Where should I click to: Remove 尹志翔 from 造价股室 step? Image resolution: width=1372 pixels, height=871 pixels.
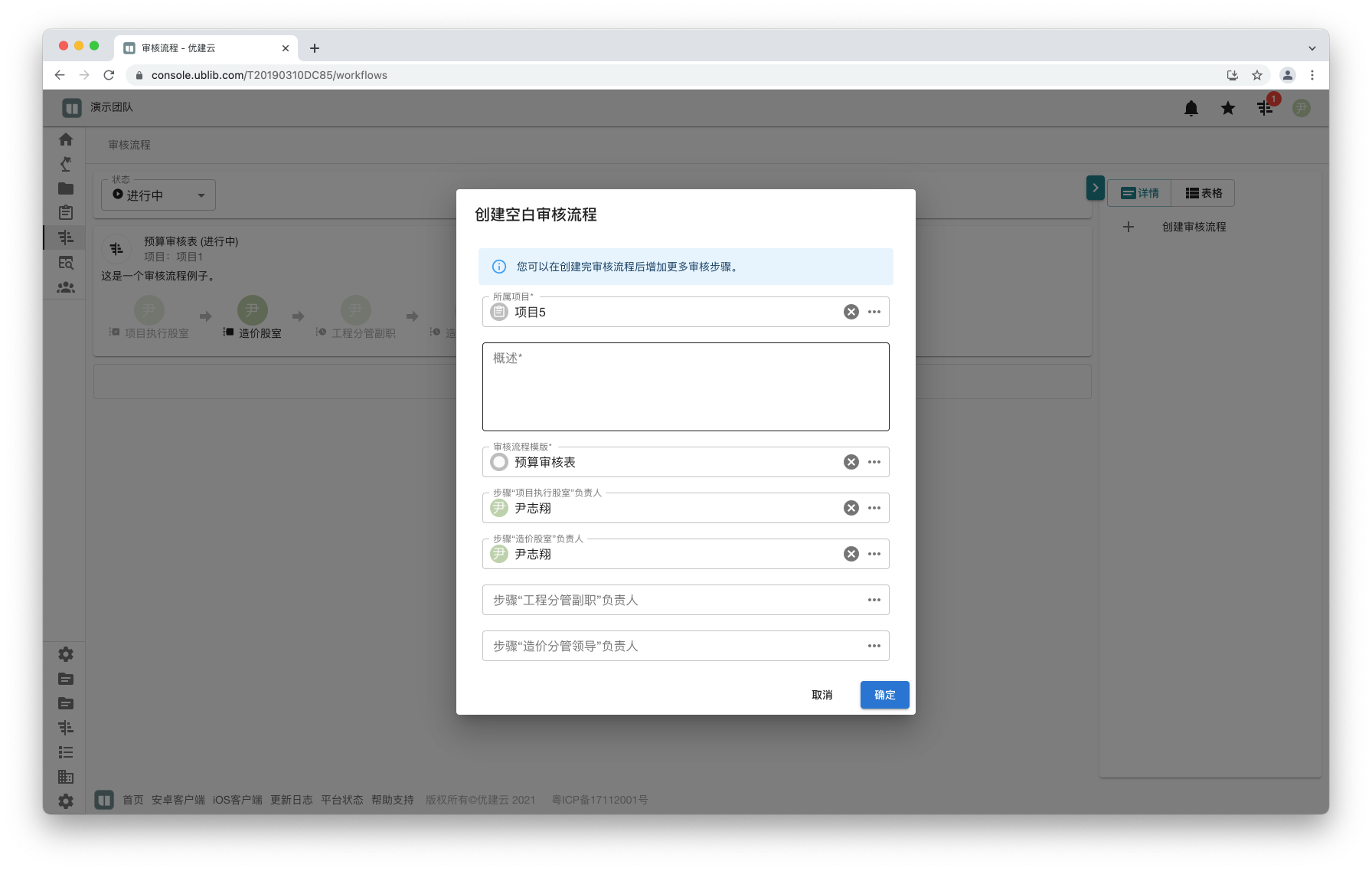pos(851,554)
